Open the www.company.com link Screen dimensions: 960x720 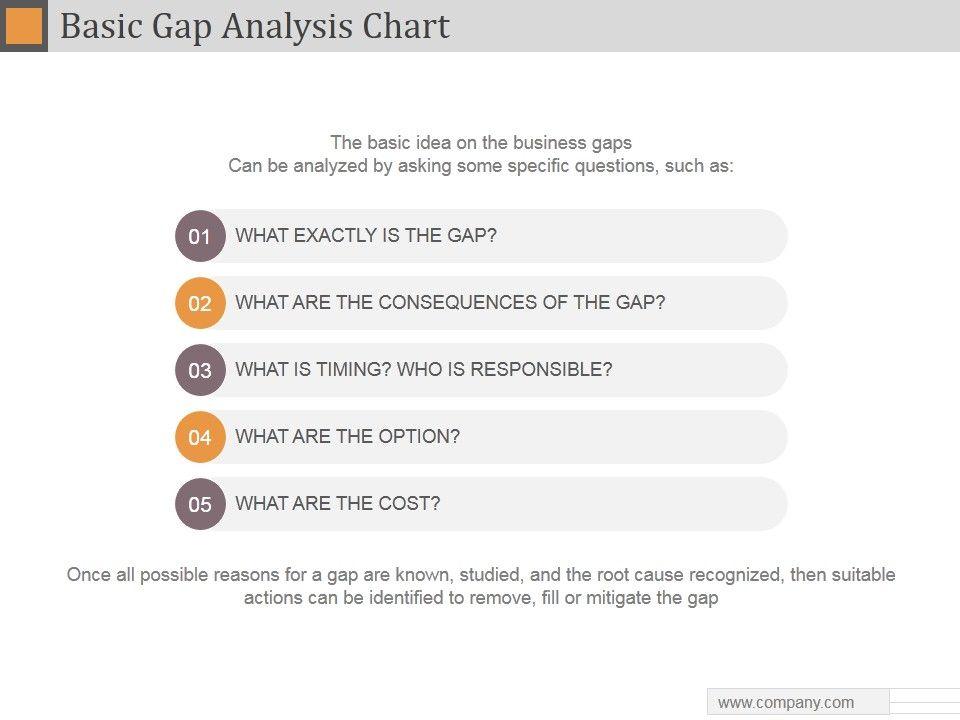pos(786,702)
